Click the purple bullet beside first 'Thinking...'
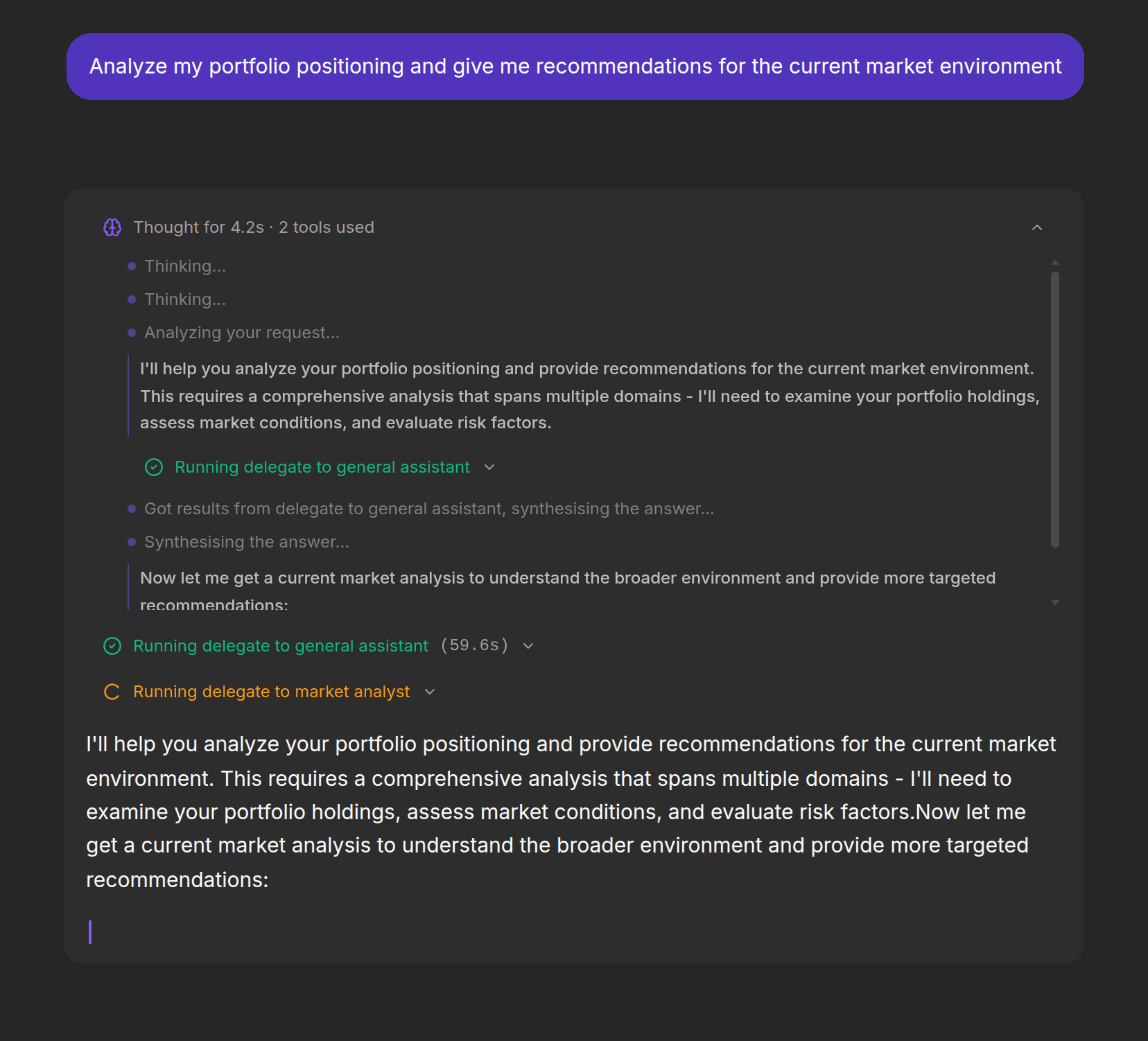The image size is (1148, 1041). 132,266
